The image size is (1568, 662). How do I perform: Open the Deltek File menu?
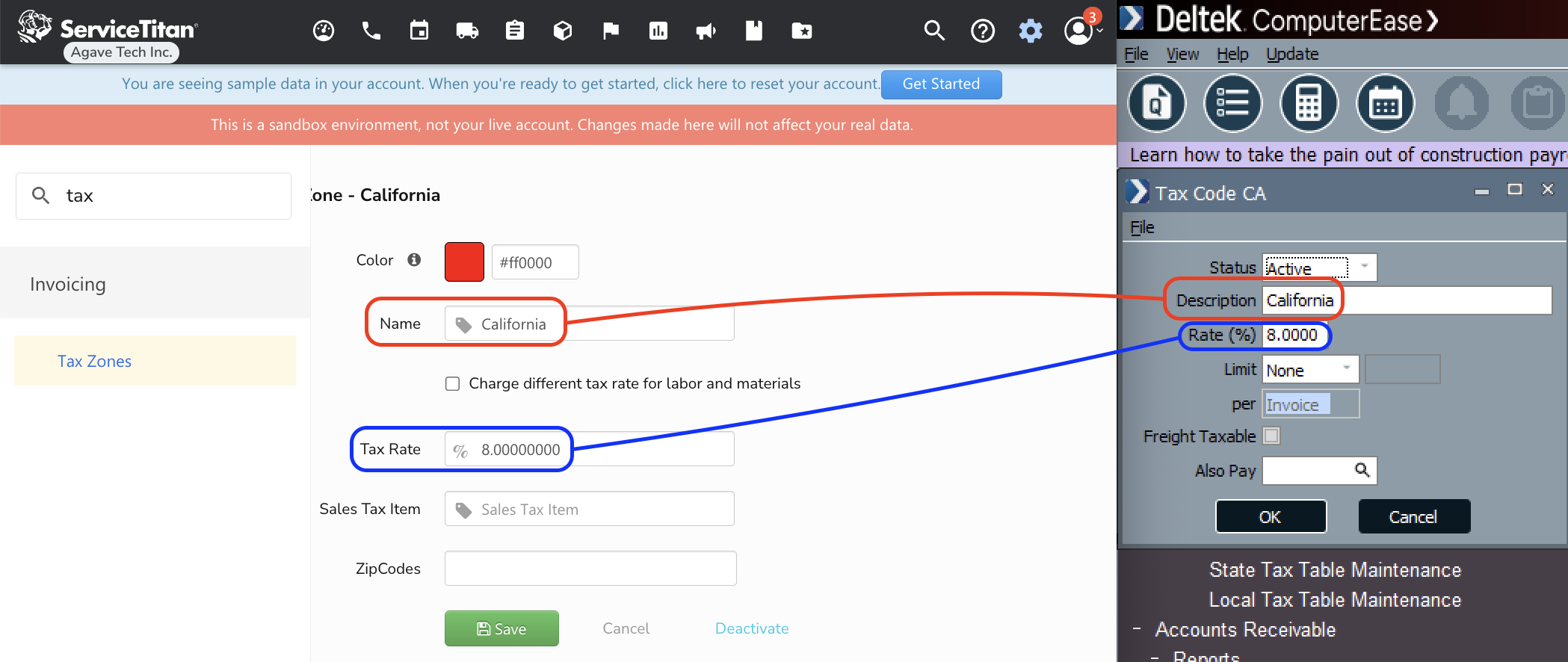point(1136,55)
